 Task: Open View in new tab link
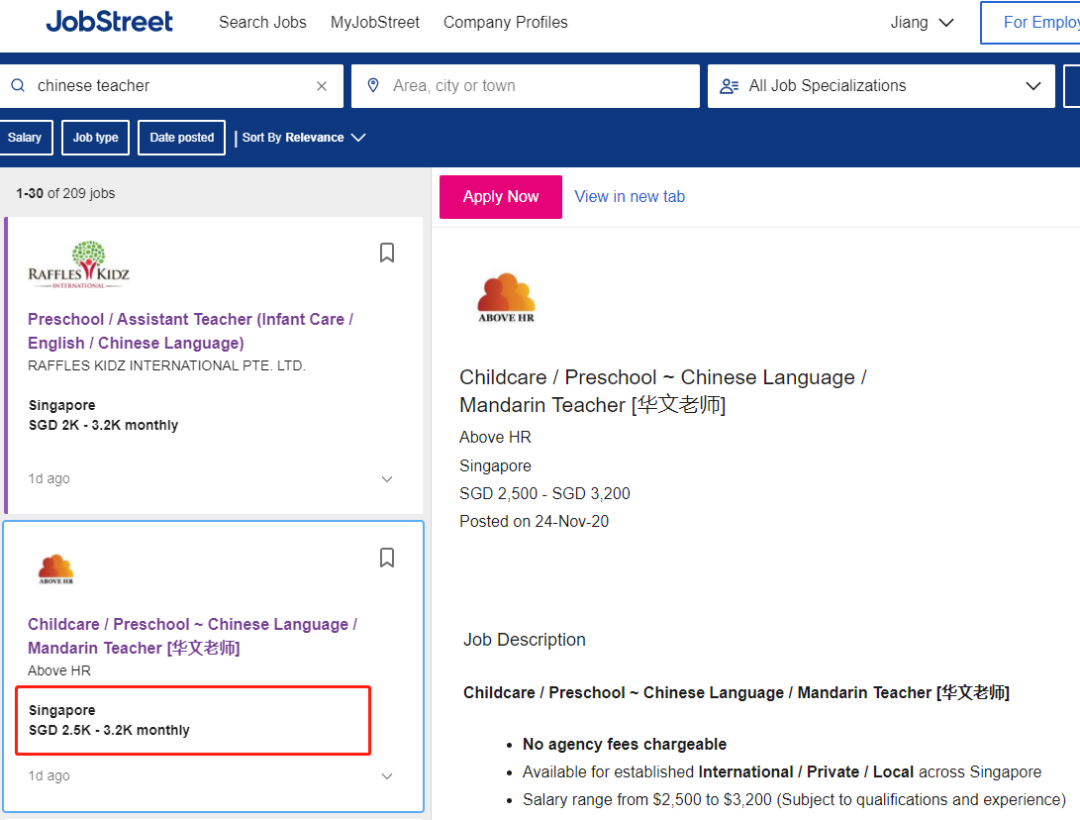click(x=630, y=197)
